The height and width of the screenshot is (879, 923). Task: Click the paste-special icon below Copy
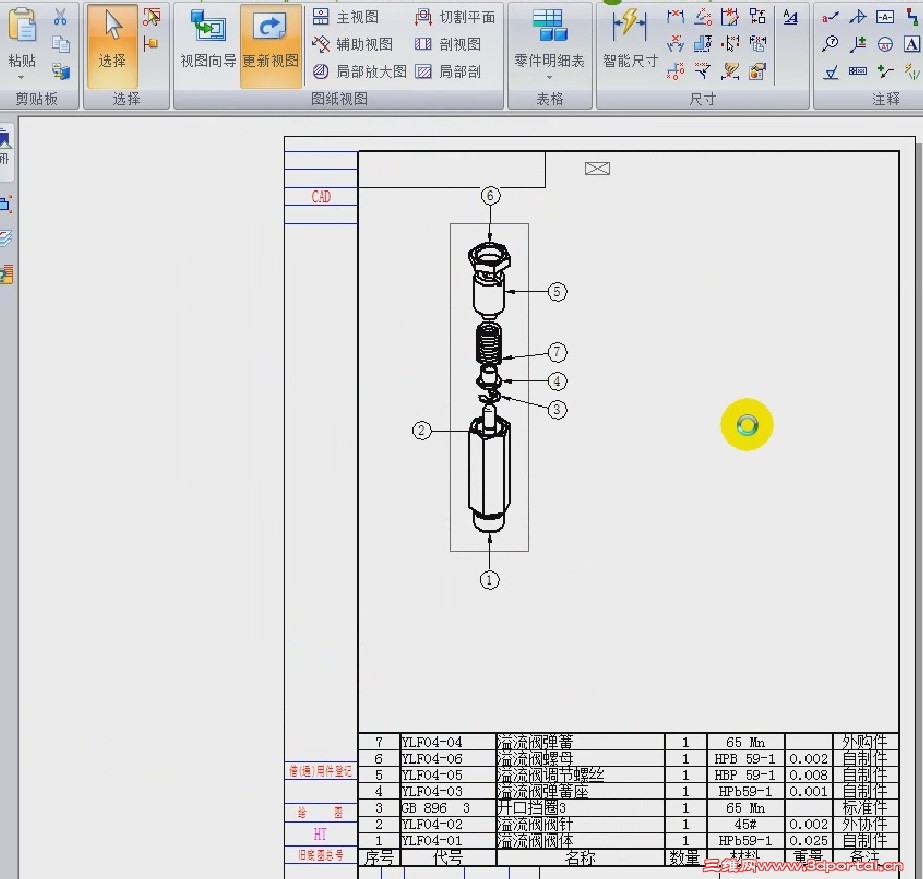tap(61, 71)
